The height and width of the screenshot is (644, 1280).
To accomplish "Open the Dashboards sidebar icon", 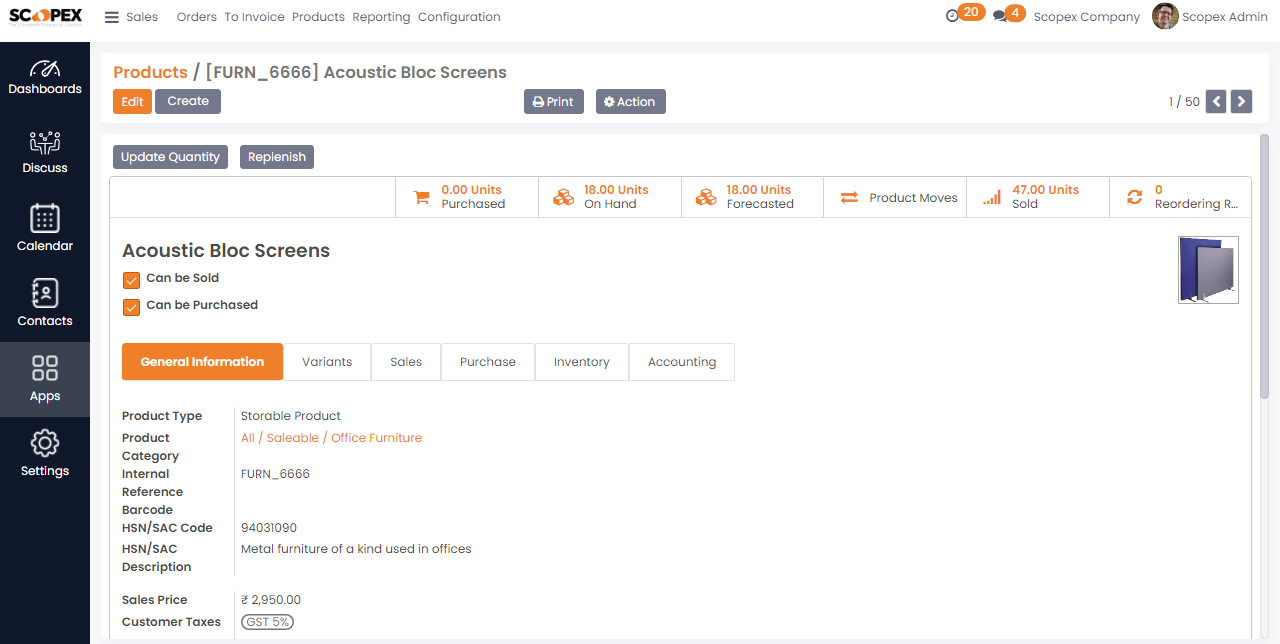I will point(45,69).
